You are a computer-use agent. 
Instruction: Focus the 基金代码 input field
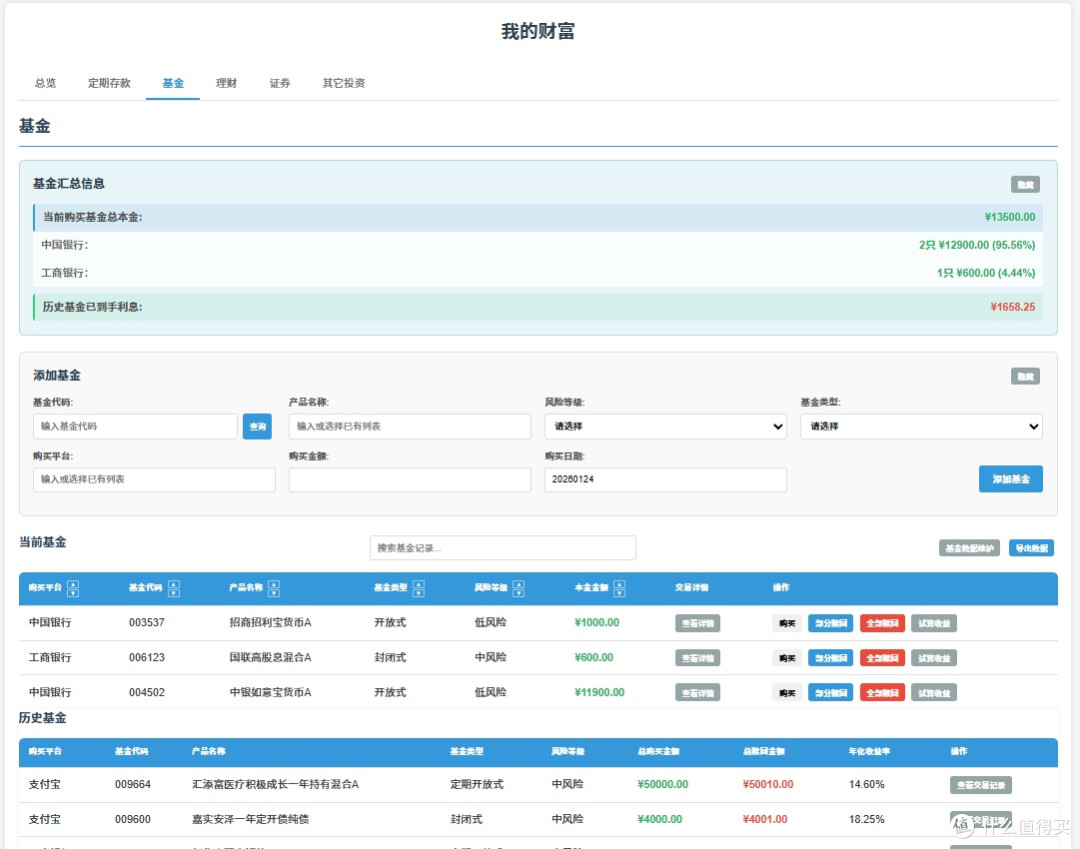click(135, 426)
